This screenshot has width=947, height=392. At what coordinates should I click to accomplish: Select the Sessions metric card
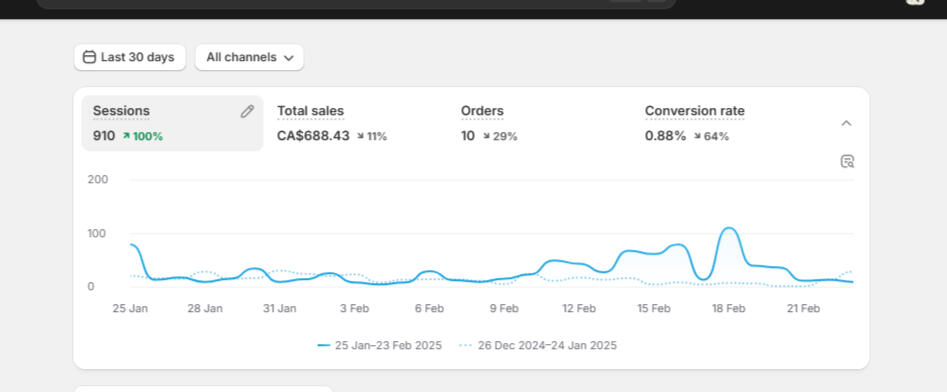point(172,123)
